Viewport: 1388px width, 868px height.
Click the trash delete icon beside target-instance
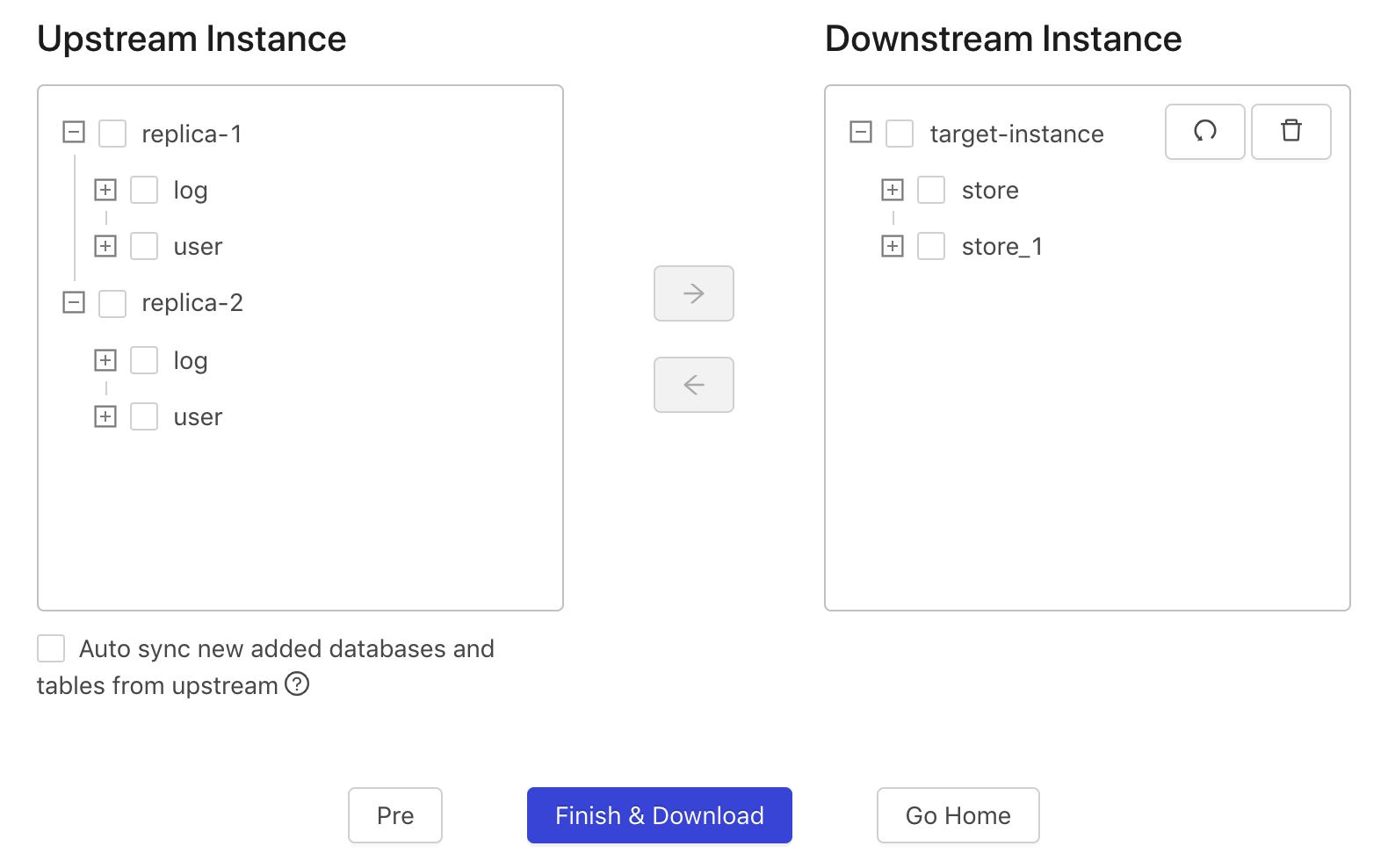[1290, 132]
